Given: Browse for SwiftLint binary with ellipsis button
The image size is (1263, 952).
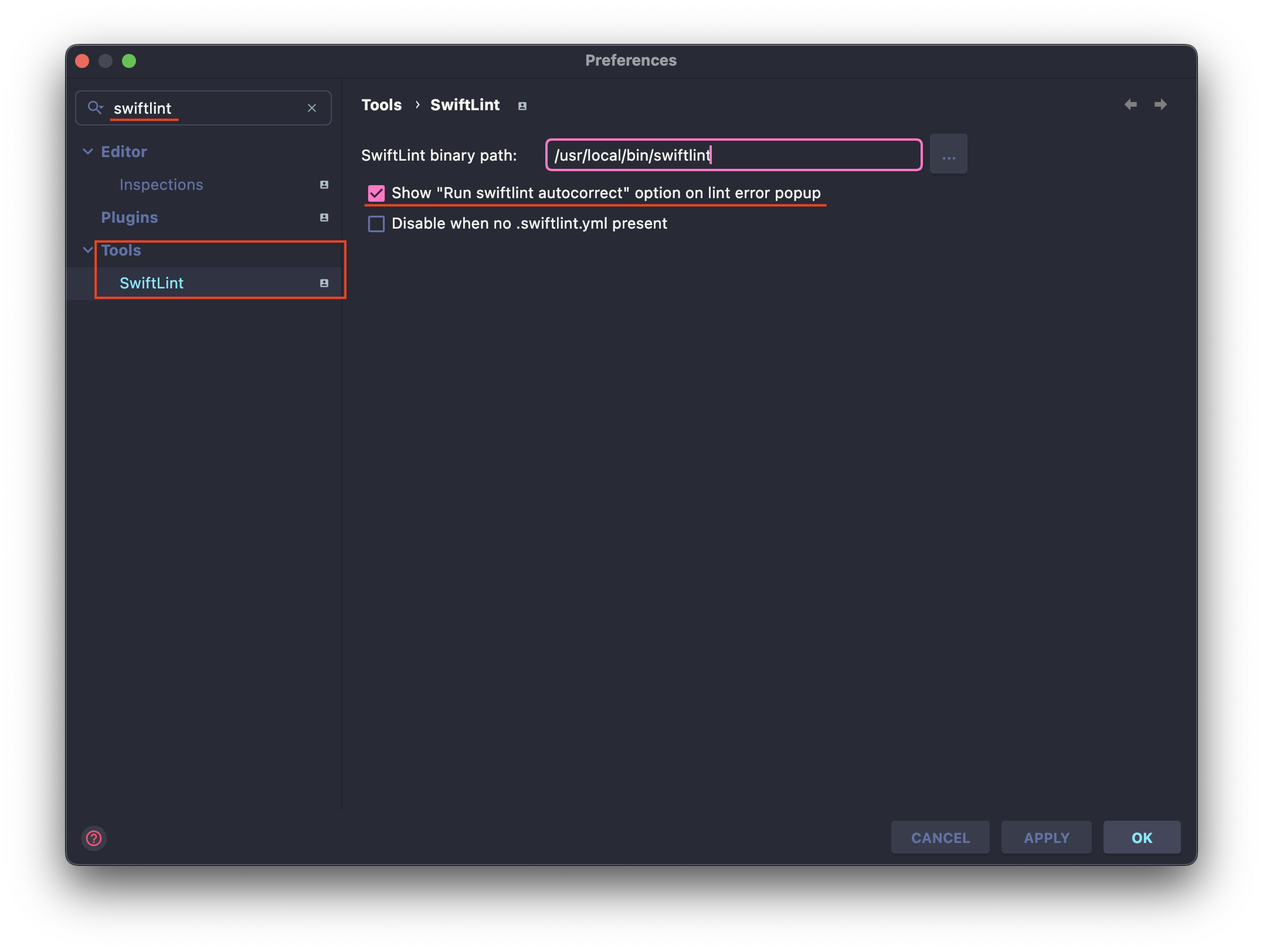Looking at the screenshot, I should click(949, 154).
